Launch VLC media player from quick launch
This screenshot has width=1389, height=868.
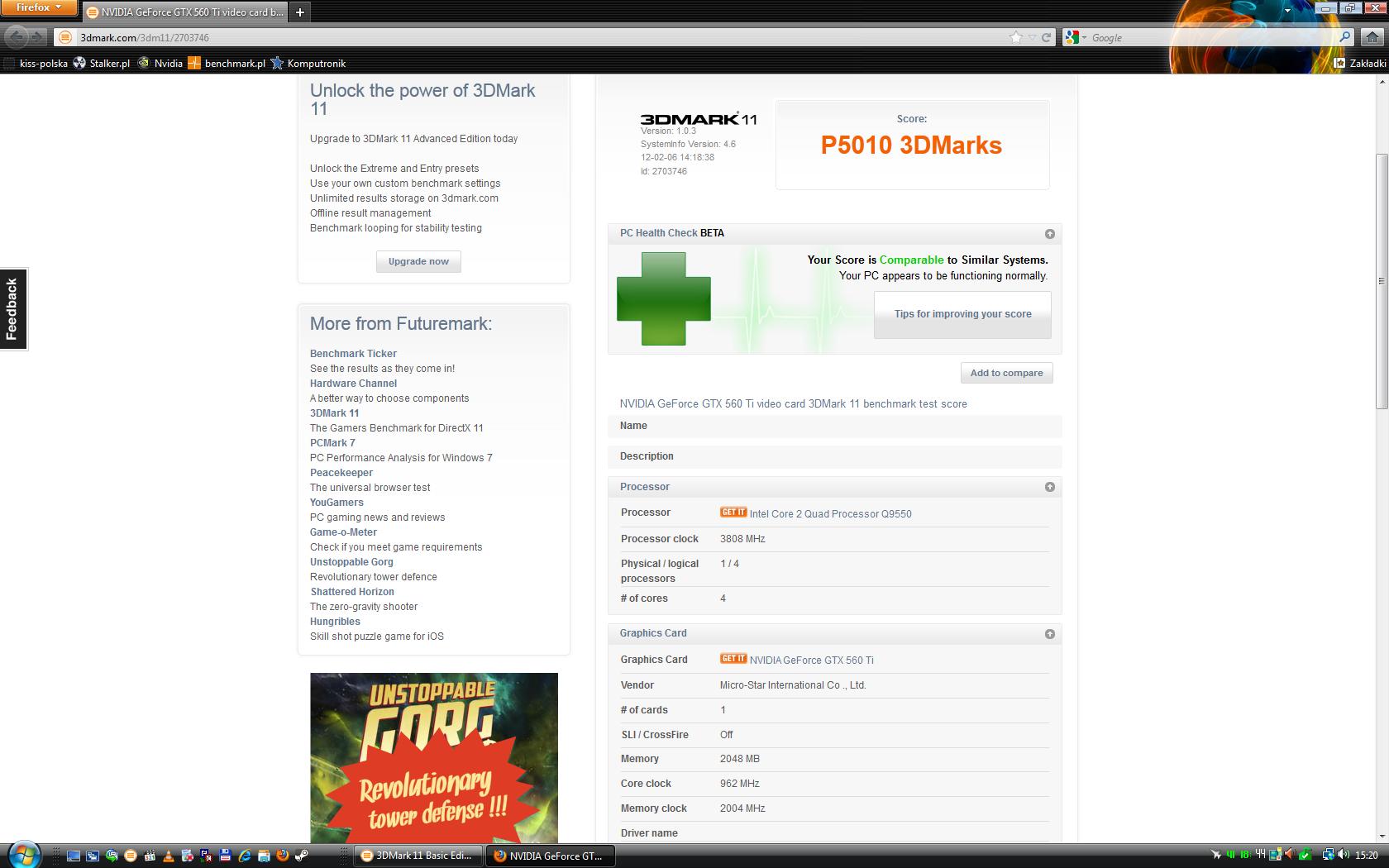click(x=169, y=856)
